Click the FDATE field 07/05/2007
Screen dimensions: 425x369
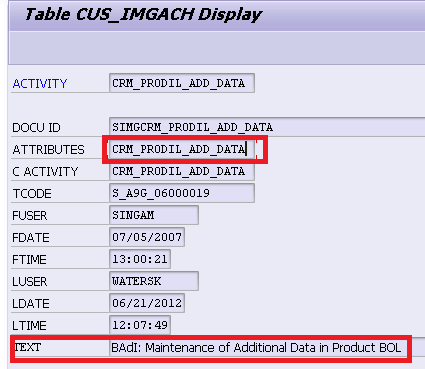[147, 237]
